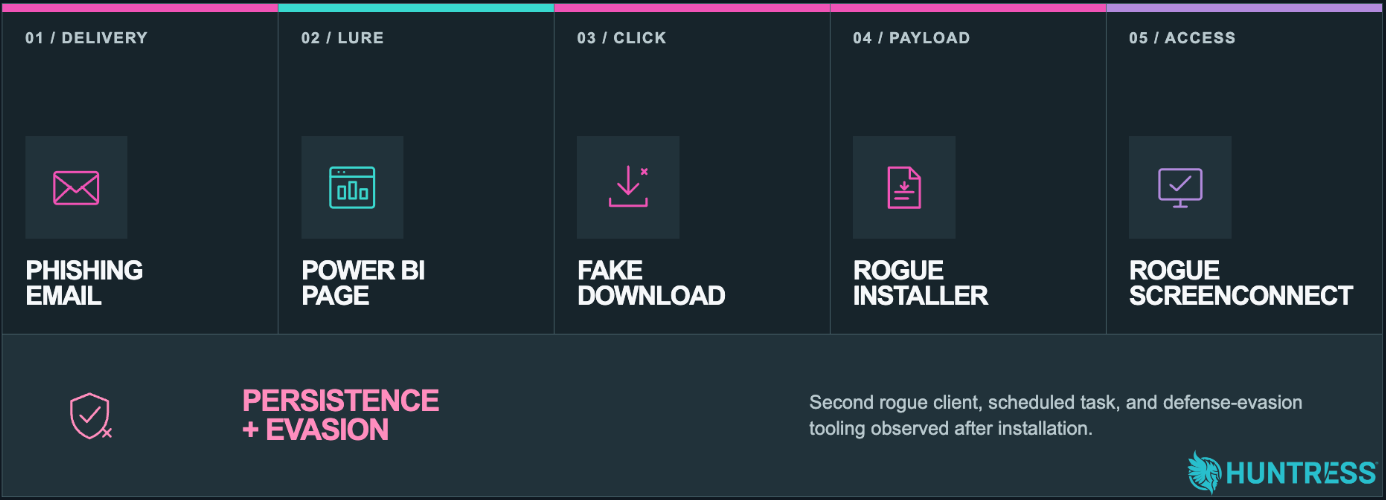
Task: Select the "04 / PAYLOAD" step label
Action: tap(911, 38)
